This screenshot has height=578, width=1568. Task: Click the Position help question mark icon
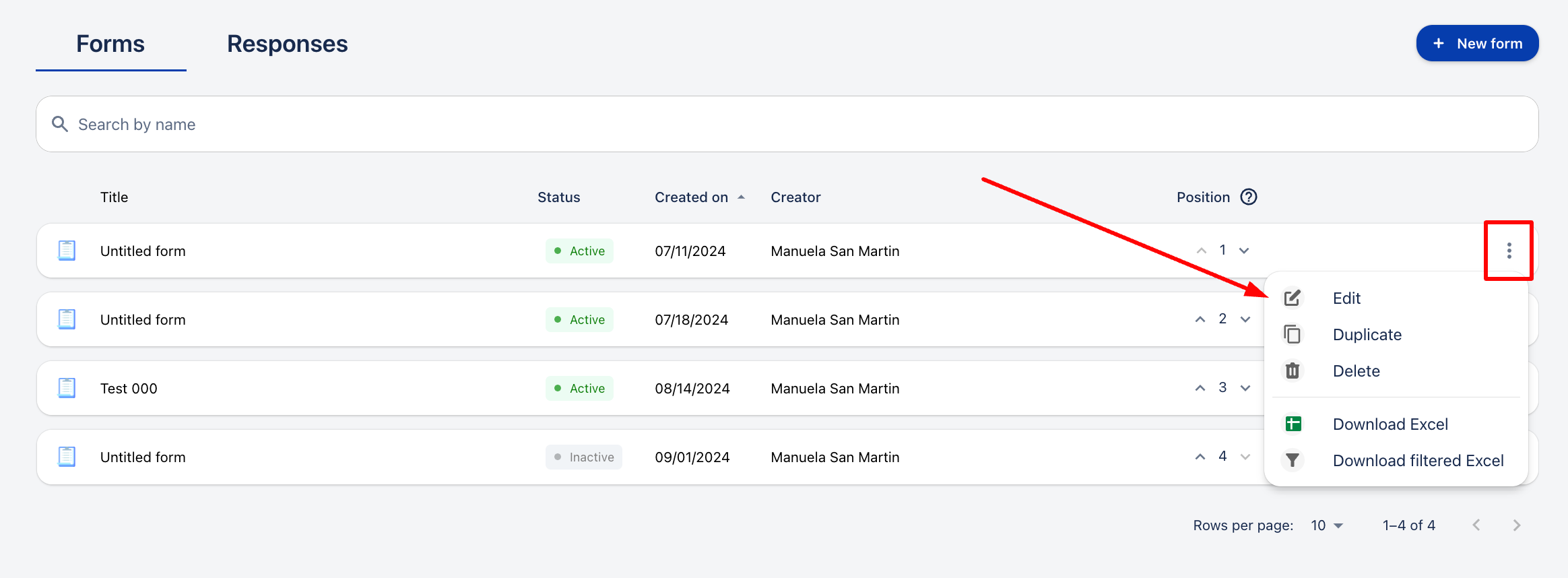[x=1249, y=197]
